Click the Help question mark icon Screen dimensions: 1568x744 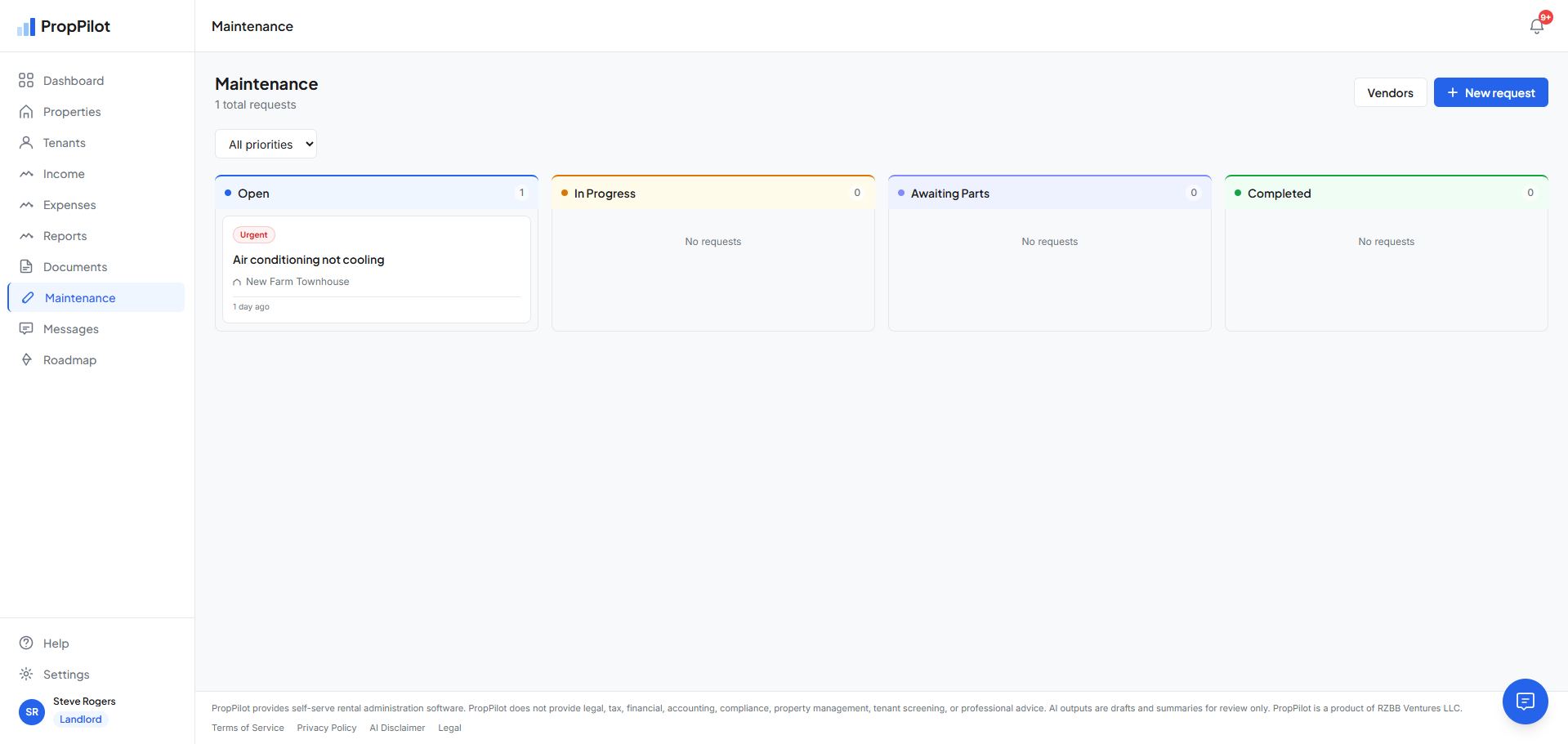[26, 643]
